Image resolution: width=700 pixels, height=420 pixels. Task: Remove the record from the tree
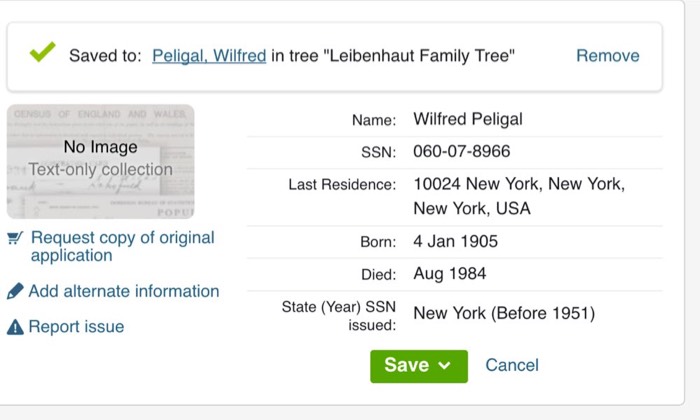point(607,56)
